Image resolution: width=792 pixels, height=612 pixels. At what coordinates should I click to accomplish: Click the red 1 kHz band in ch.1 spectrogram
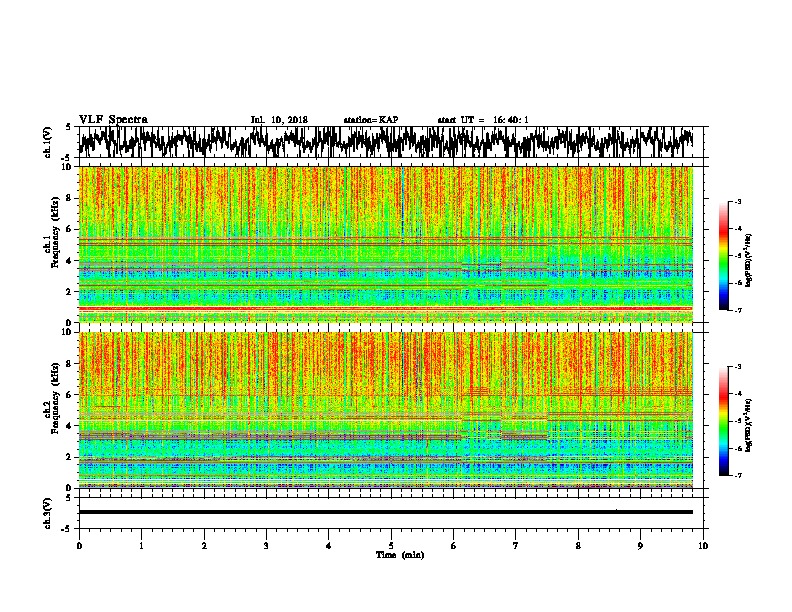(x=385, y=308)
